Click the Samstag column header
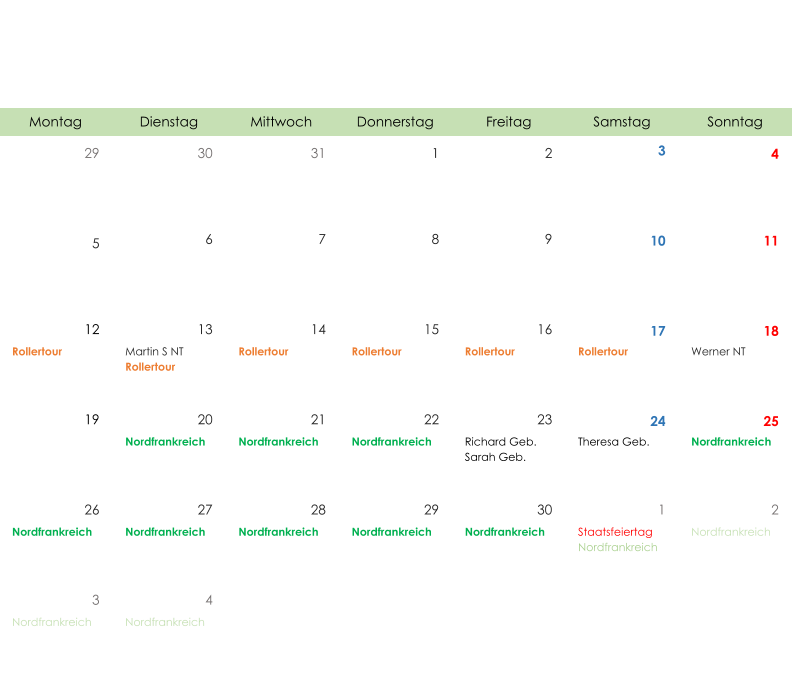This screenshot has width=793, height=678. point(622,122)
